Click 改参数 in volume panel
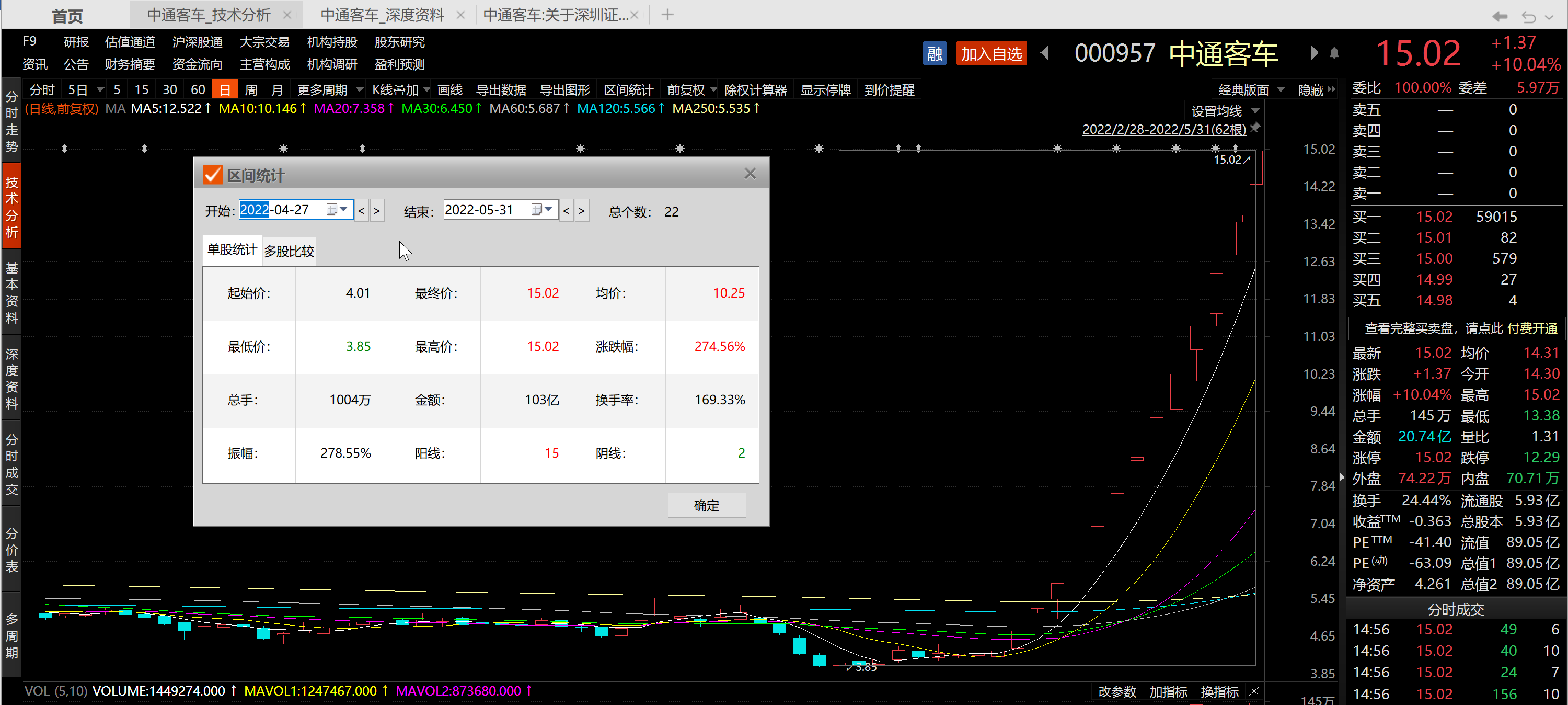Screen dimensions: 1568x705 pyautogui.click(x=1117, y=691)
